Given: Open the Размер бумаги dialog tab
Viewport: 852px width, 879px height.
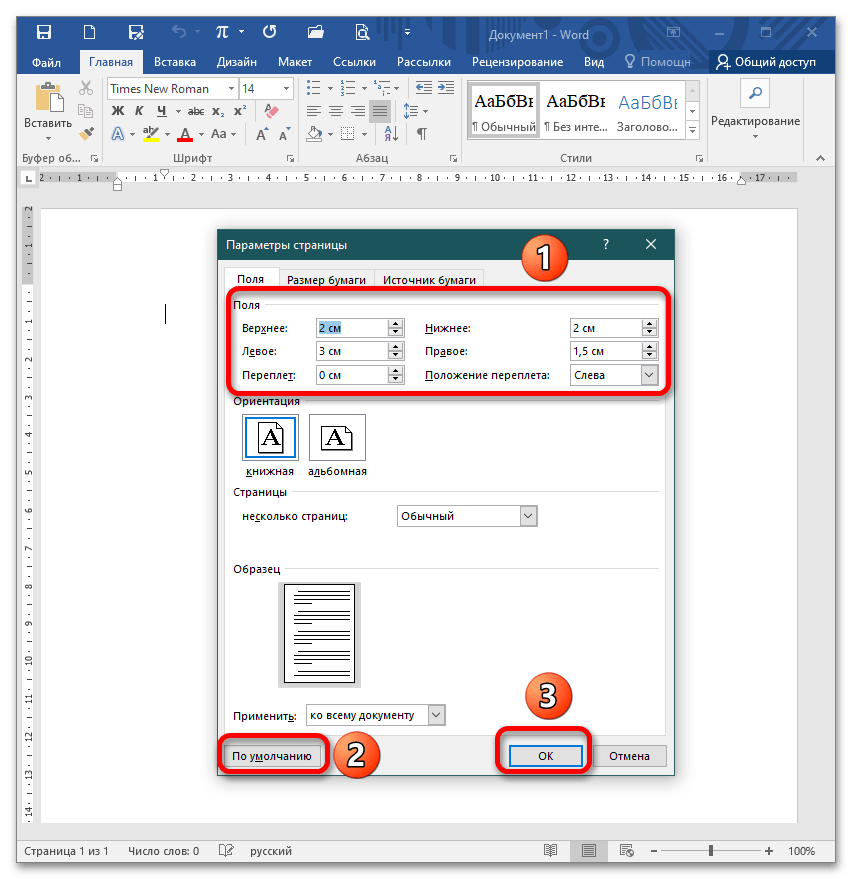Looking at the screenshot, I should [326, 280].
